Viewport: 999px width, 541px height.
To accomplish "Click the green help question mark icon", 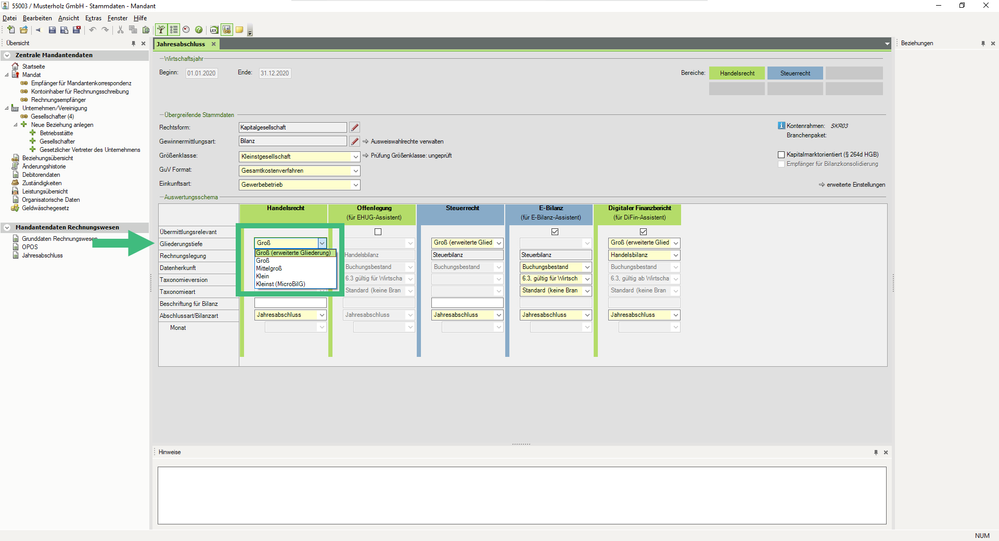I will (x=199, y=30).
